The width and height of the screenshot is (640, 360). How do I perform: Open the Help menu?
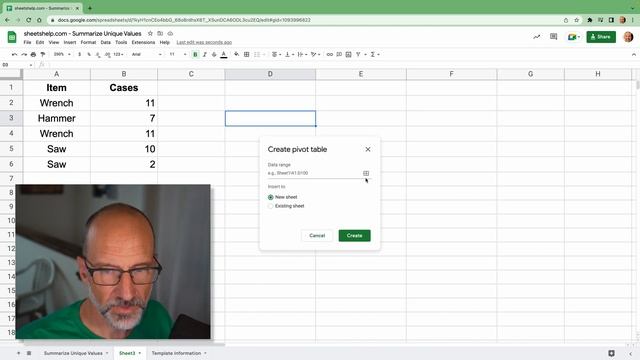164,42
